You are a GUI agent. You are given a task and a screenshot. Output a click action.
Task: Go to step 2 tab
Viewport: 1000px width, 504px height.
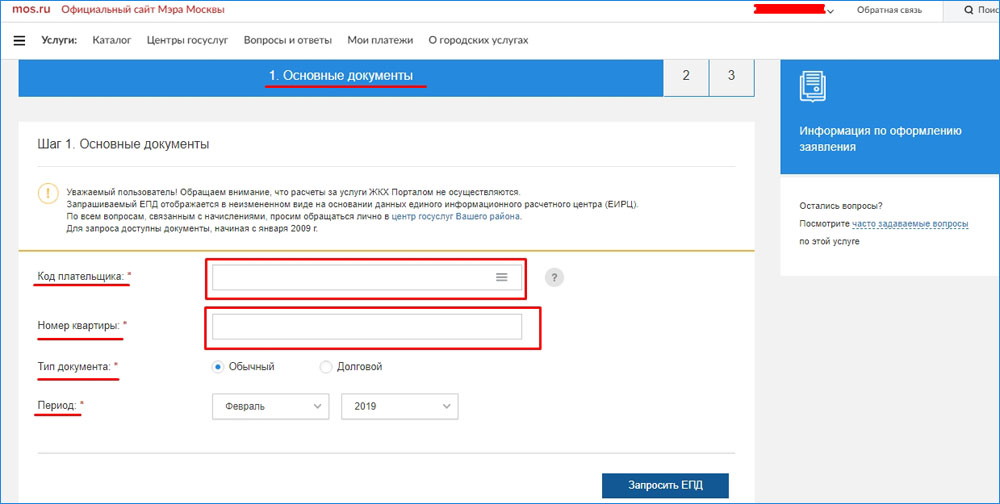(x=686, y=76)
